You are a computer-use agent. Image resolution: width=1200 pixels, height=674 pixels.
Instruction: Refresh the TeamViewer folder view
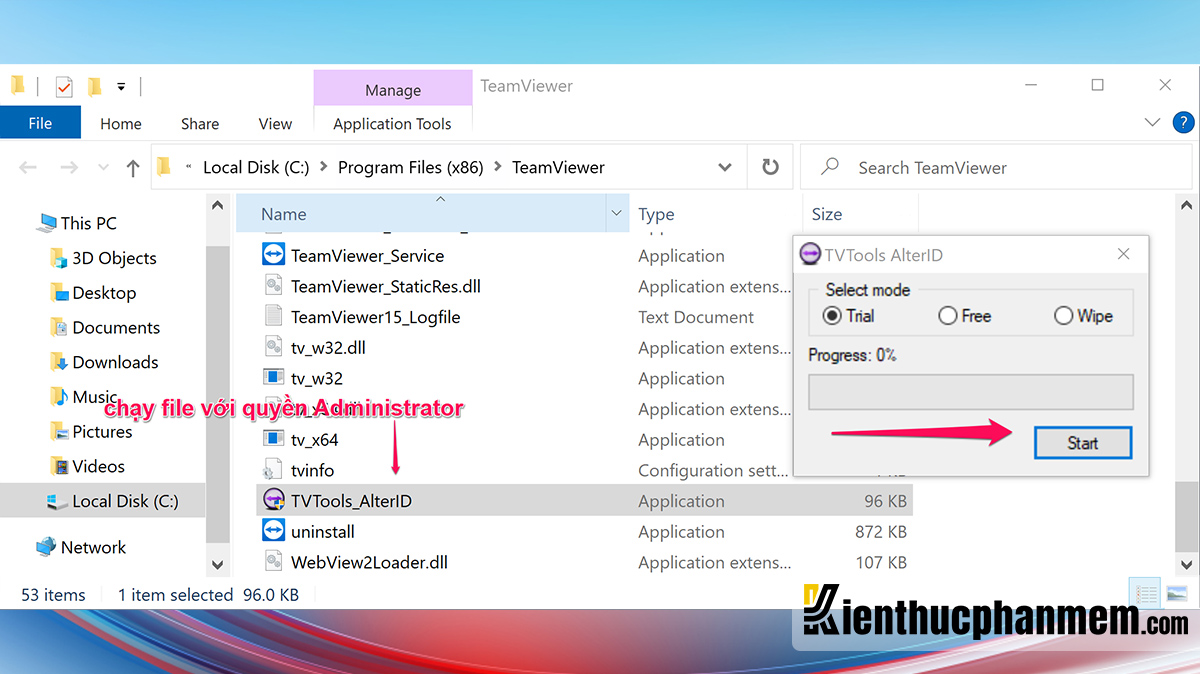coord(770,167)
